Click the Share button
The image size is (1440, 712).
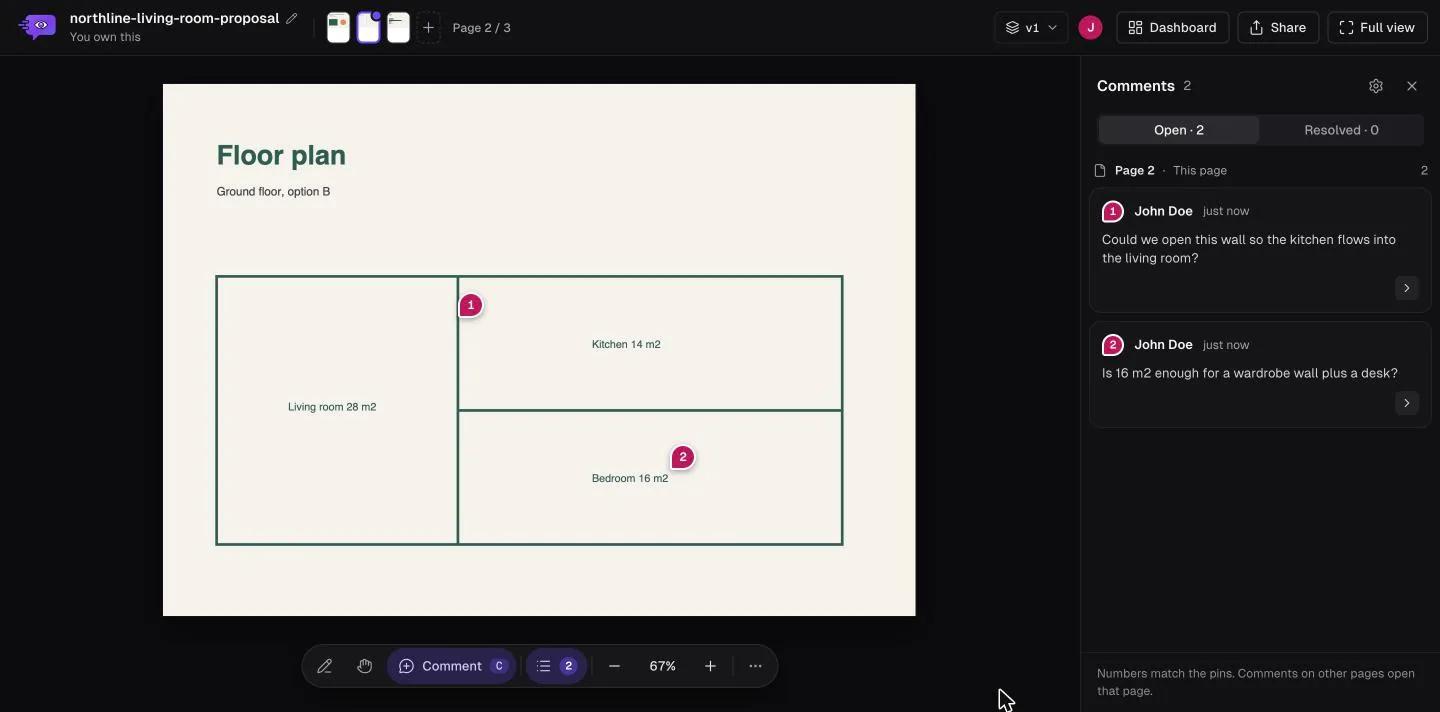(x=1278, y=27)
